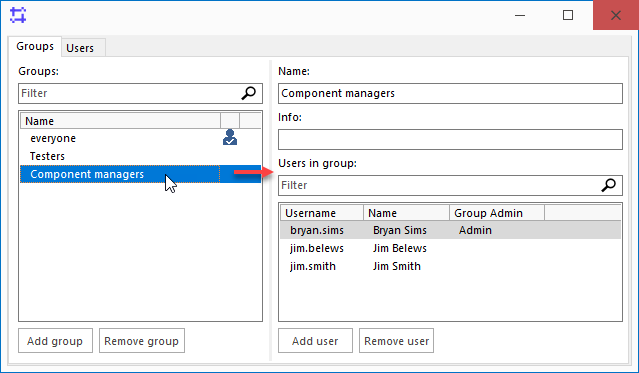Screen dimensions: 639x373
Task: Close the window with the red X
Action: click(x=616, y=15)
